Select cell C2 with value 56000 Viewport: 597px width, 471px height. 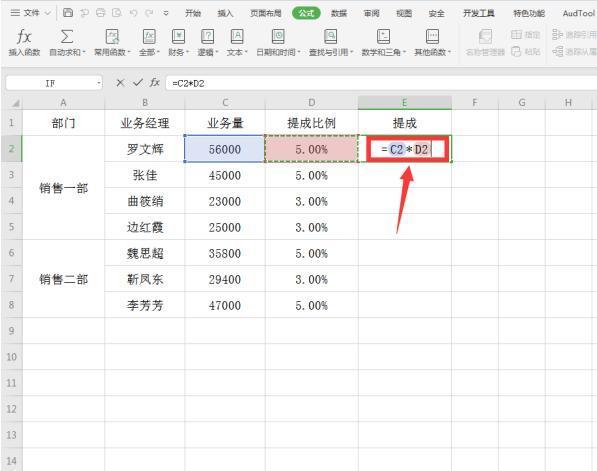pyautogui.click(x=225, y=149)
